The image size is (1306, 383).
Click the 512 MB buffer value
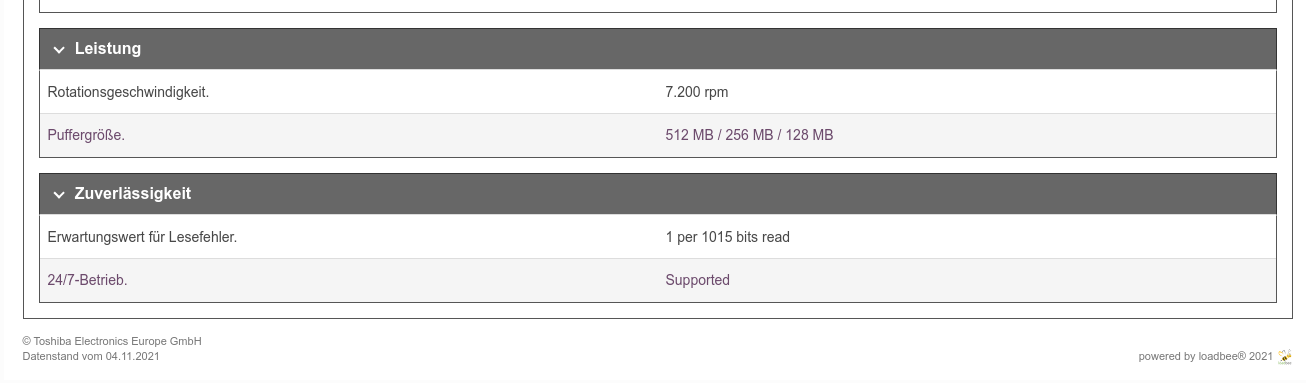689,135
